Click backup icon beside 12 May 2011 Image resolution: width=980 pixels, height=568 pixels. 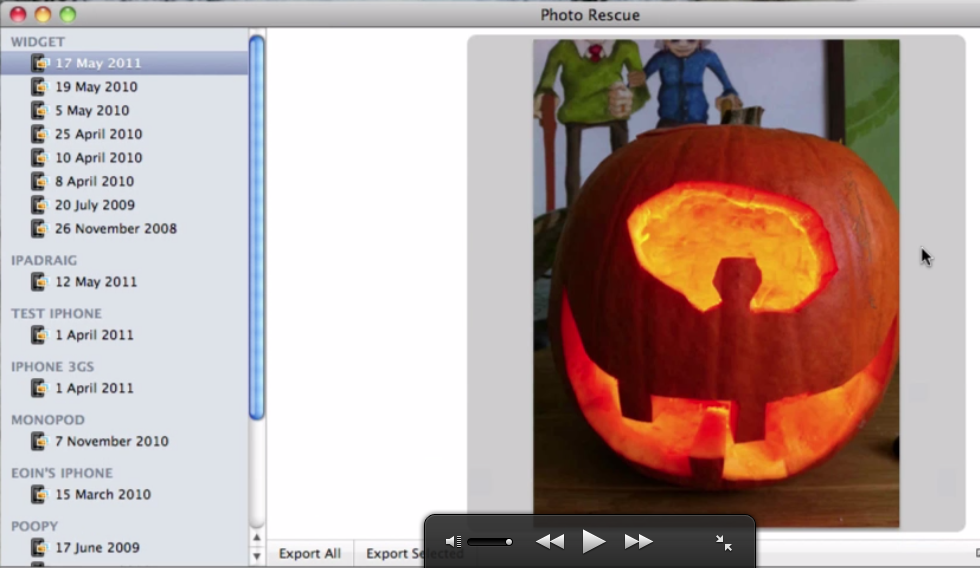pos(39,282)
